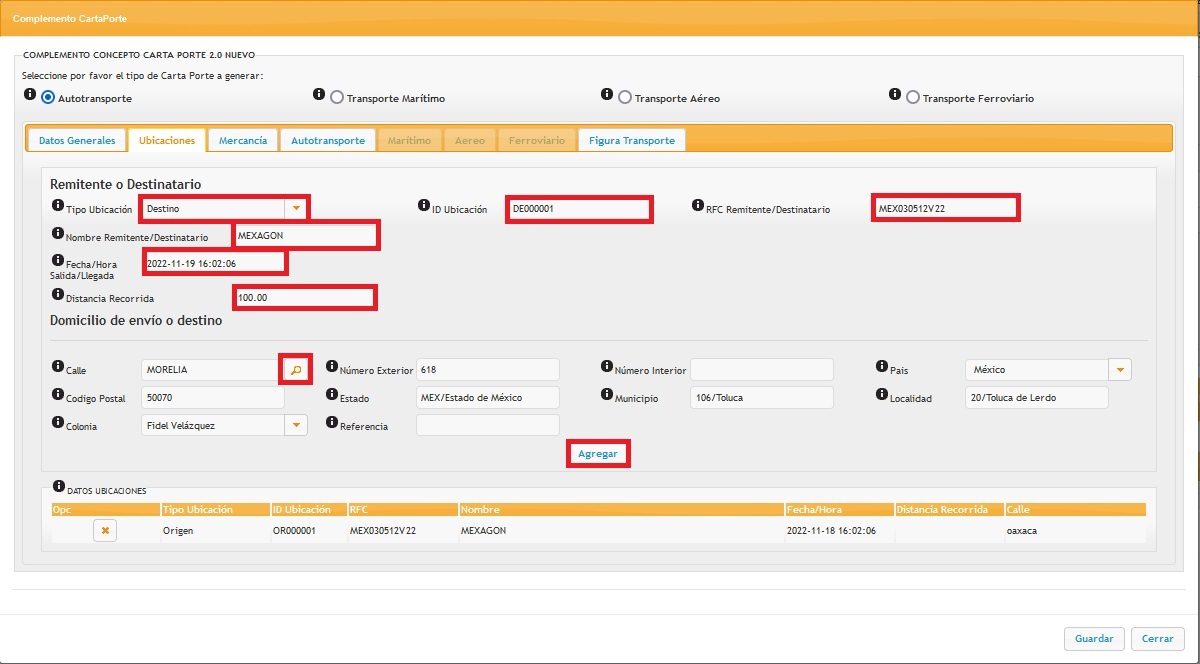Screen dimensions: 1200x664
Task: Open the Figura Transporte tab
Action: 631,141
